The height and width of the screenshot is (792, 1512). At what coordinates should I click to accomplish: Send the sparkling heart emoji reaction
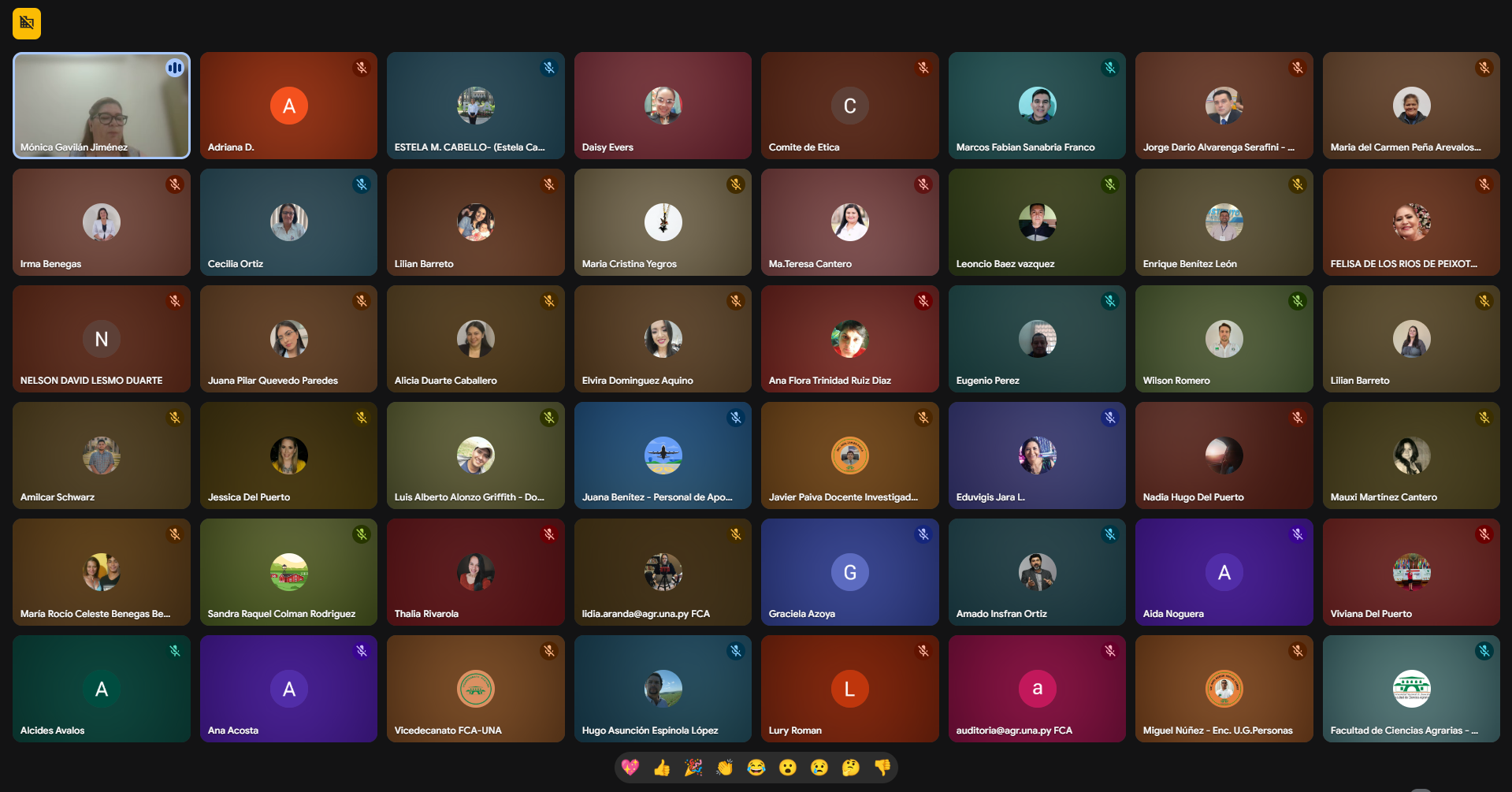point(630,767)
